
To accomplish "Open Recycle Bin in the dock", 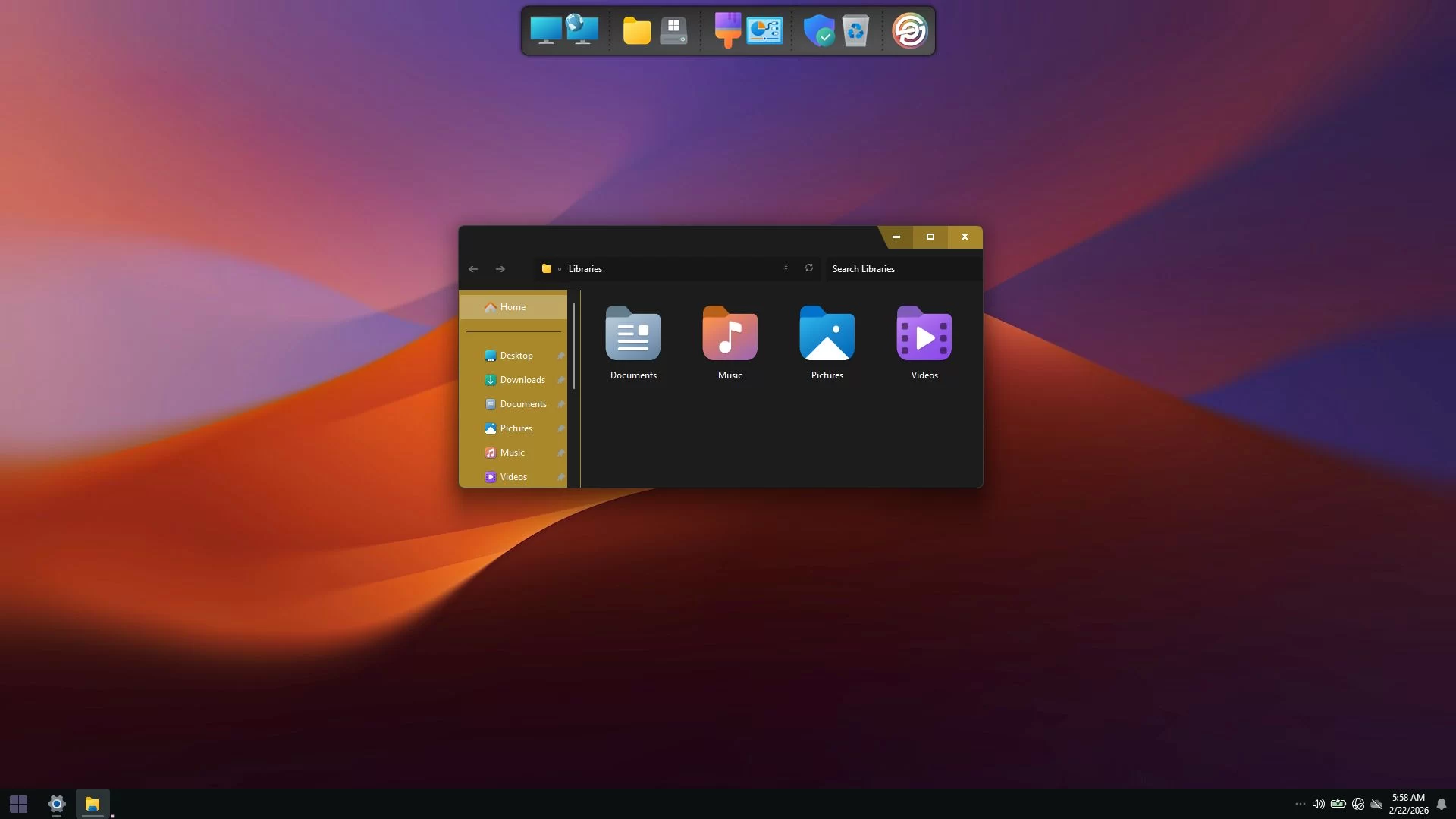I will [x=855, y=30].
